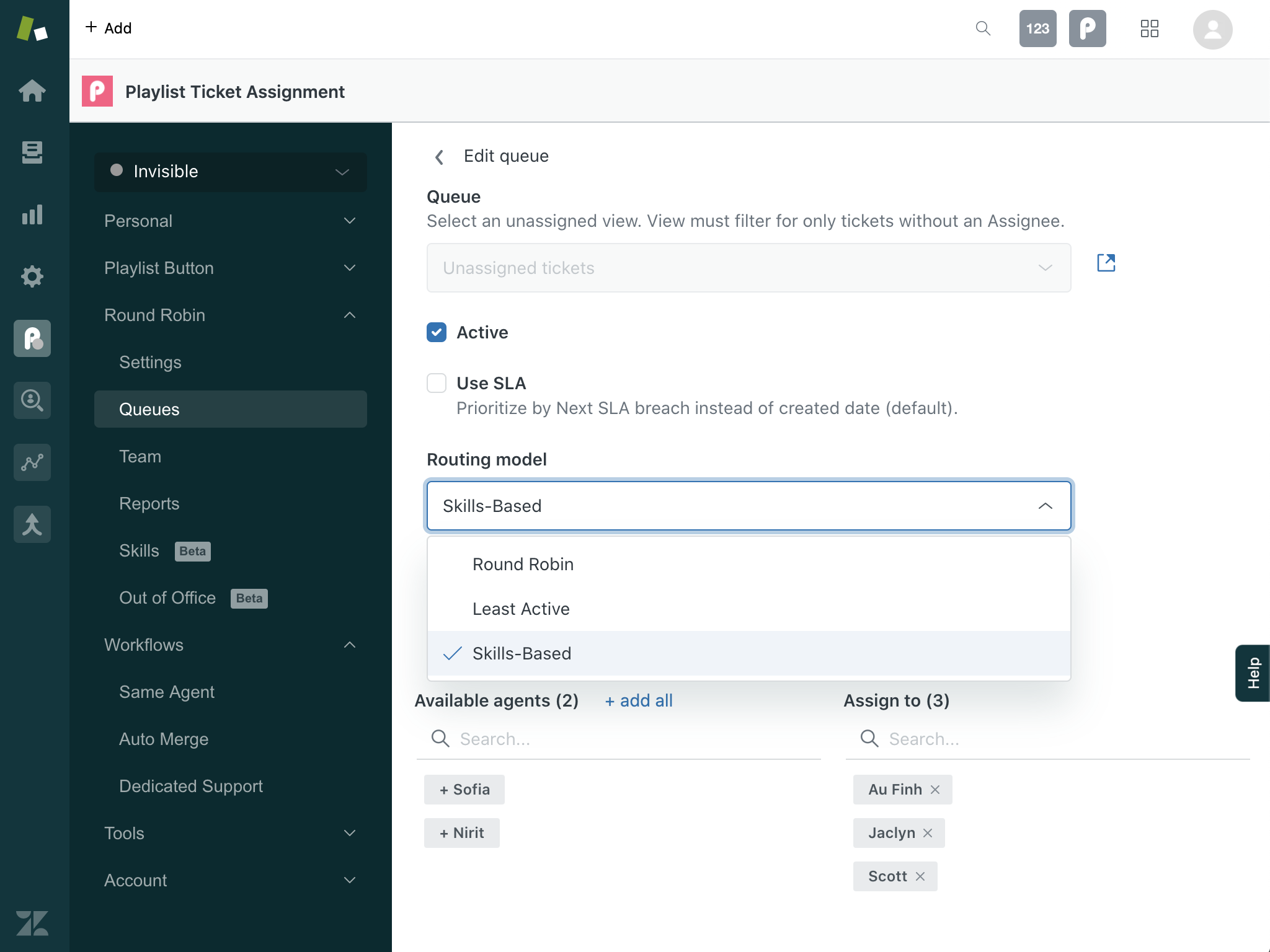Open the Views tickets icon in sidebar
Screen dimensions: 1270x952
32,152
